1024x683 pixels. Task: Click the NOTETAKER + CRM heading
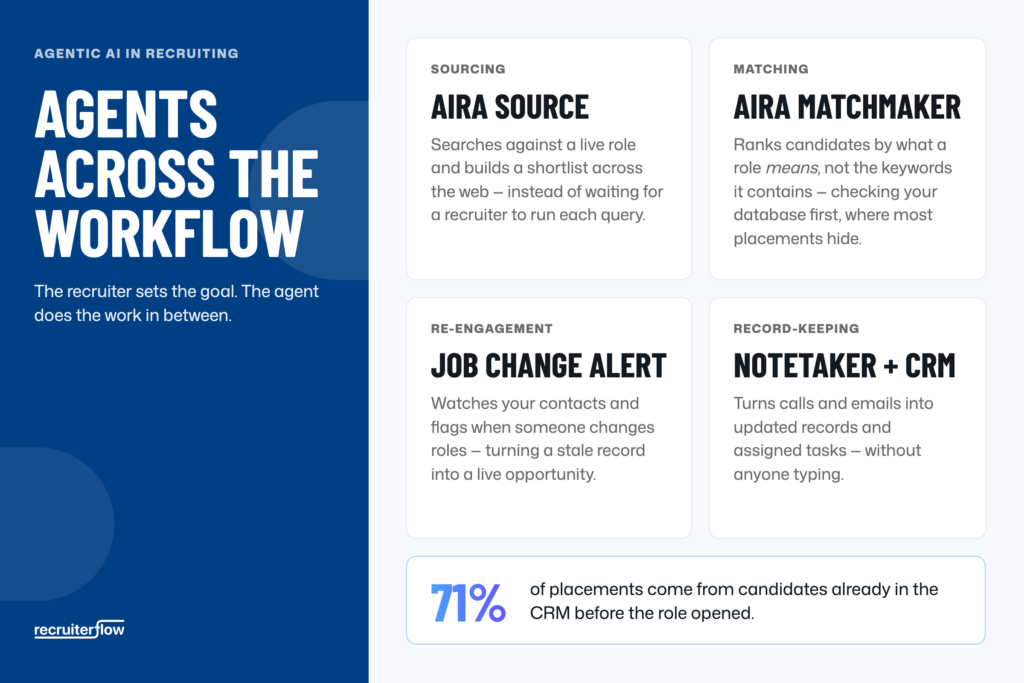pos(844,366)
